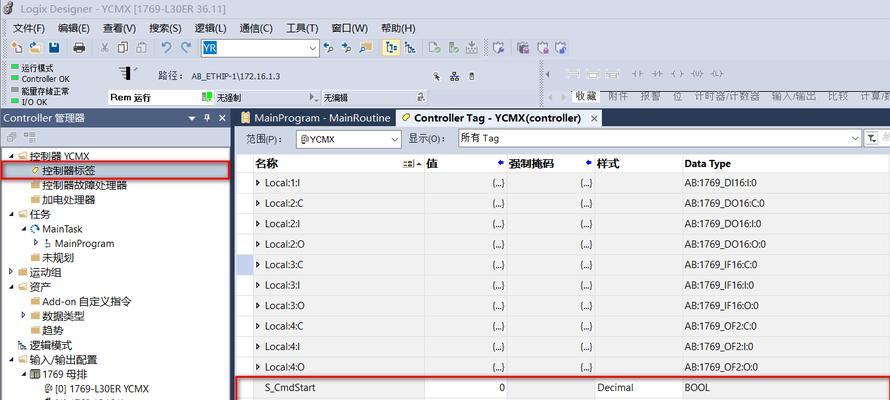Sort tags by the 名称 column header
Image resolution: width=890 pixels, height=400 pixels.
tap(338, 163)
